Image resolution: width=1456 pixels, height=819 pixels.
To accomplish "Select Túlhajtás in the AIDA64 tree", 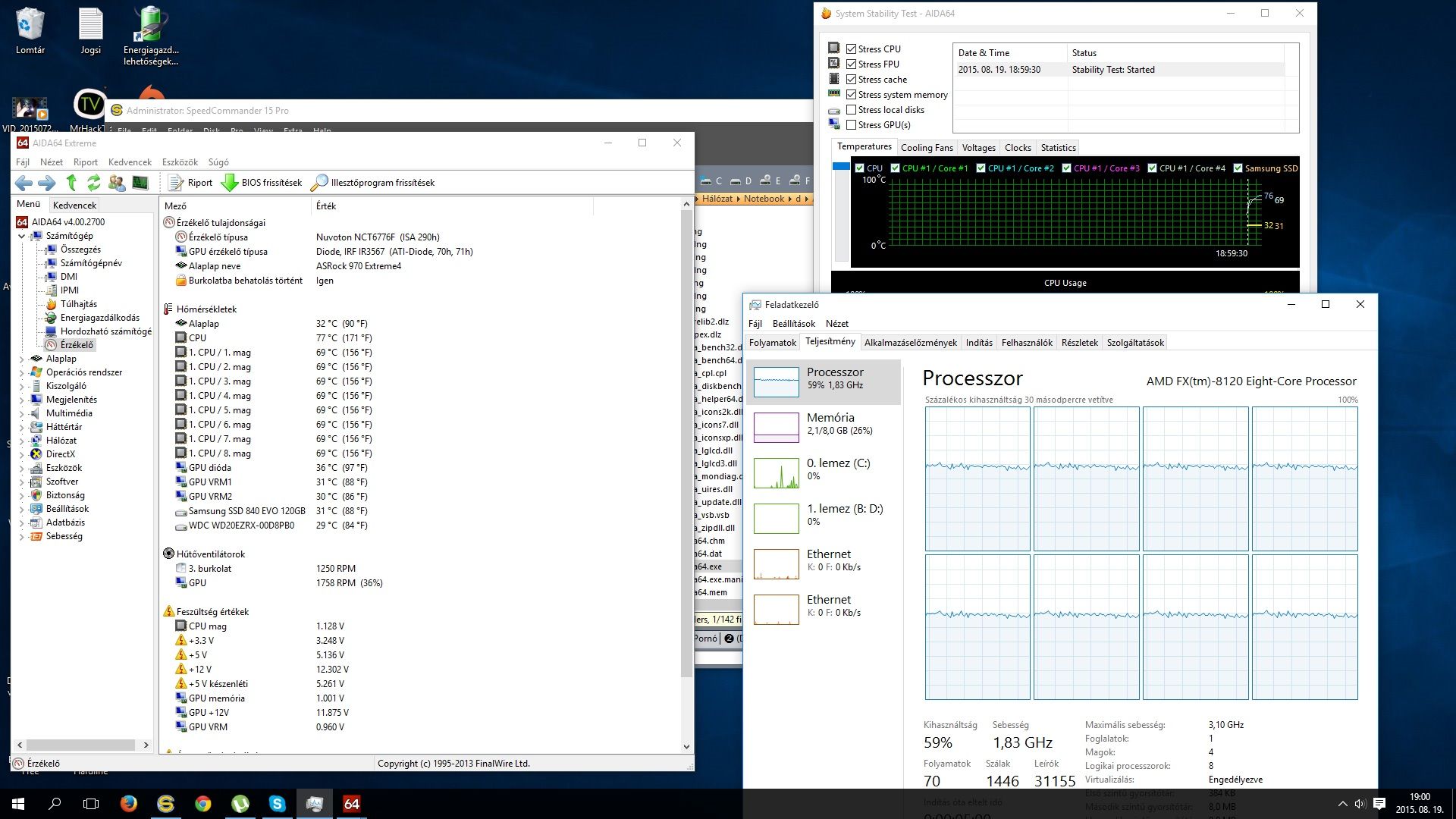I will tap(78, 304).
